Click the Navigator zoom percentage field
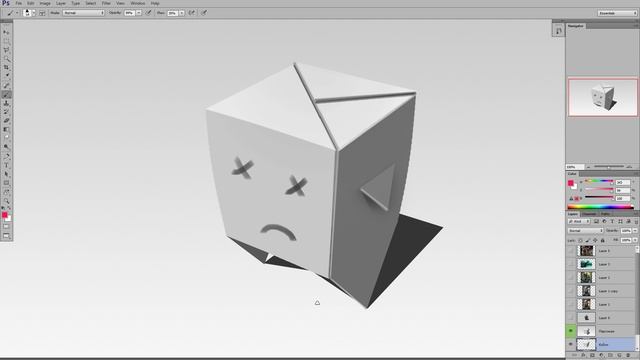Viewport: 640px width, 360px height. (x=575, y=167)
